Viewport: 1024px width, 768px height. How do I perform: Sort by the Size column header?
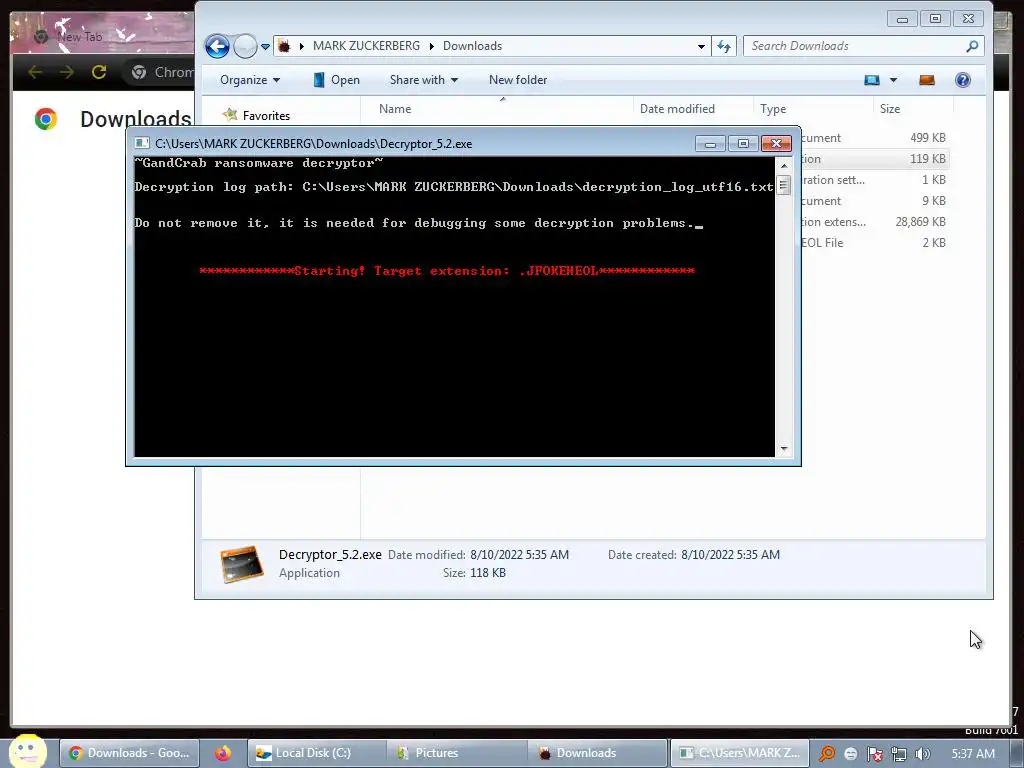[x=913, y=108]
